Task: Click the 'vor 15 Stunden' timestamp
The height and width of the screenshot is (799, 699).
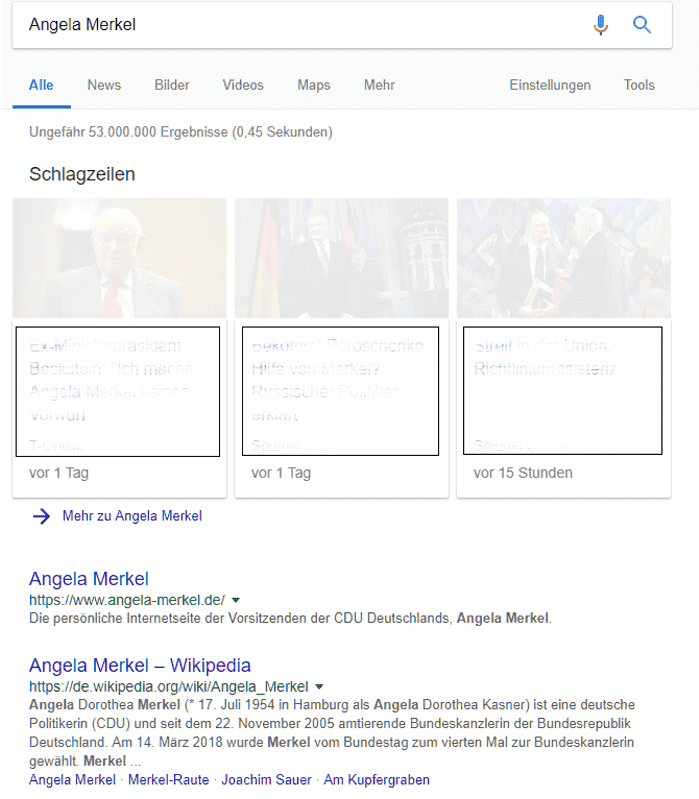Action: point(523,473)
